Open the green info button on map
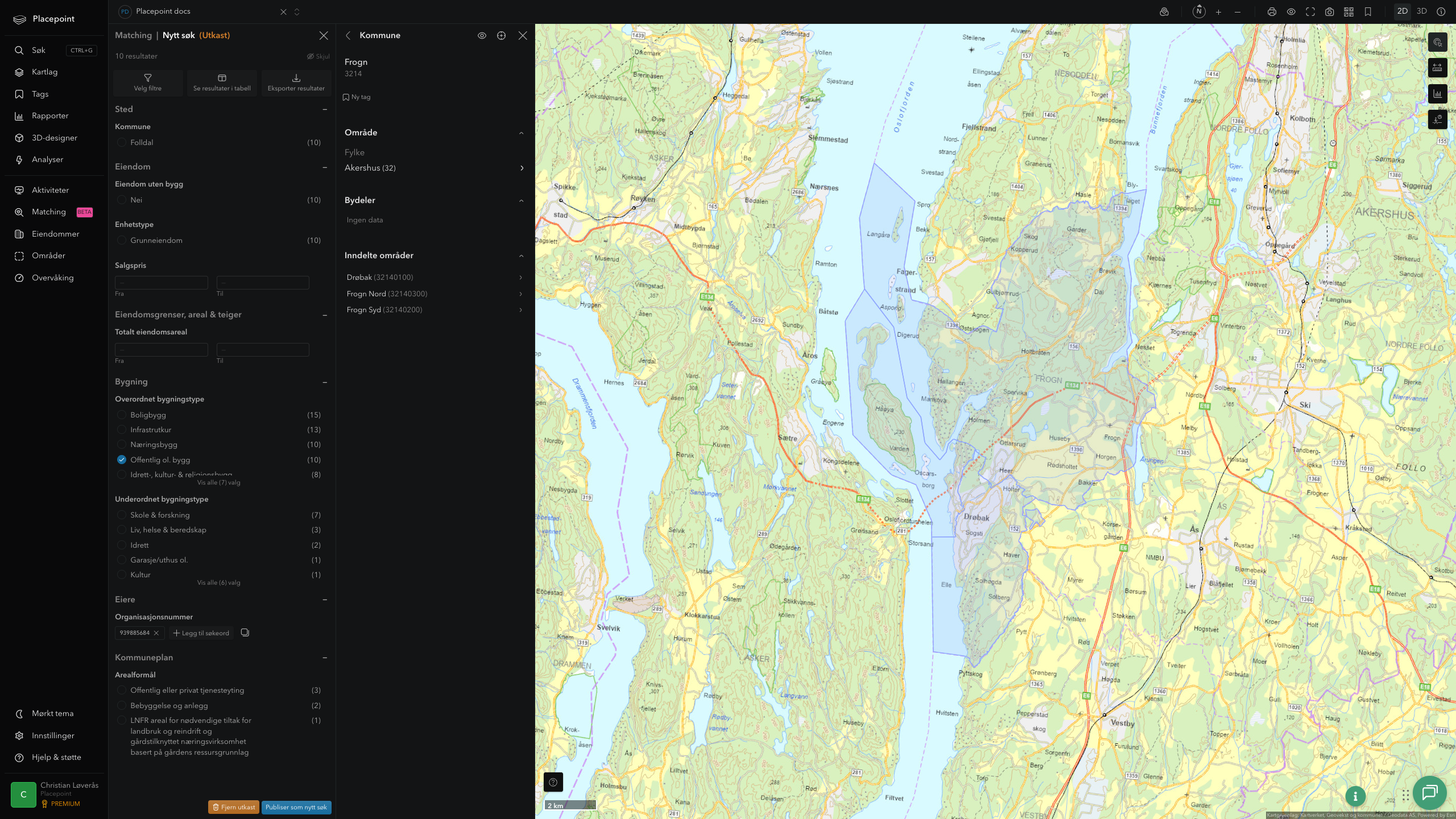This screenshot has height=819, width=1456. click(x=1355, y=796)
